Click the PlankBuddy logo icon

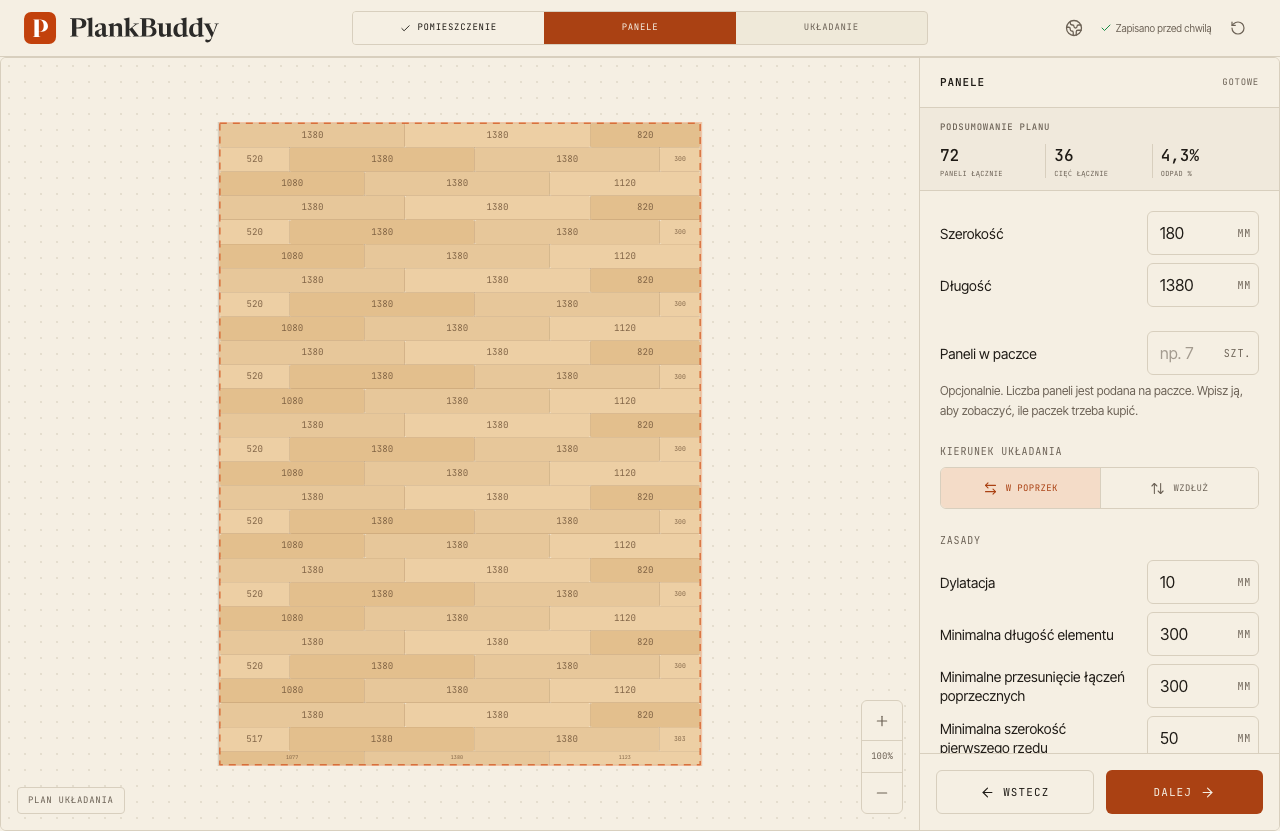click(x=40, y=28)
